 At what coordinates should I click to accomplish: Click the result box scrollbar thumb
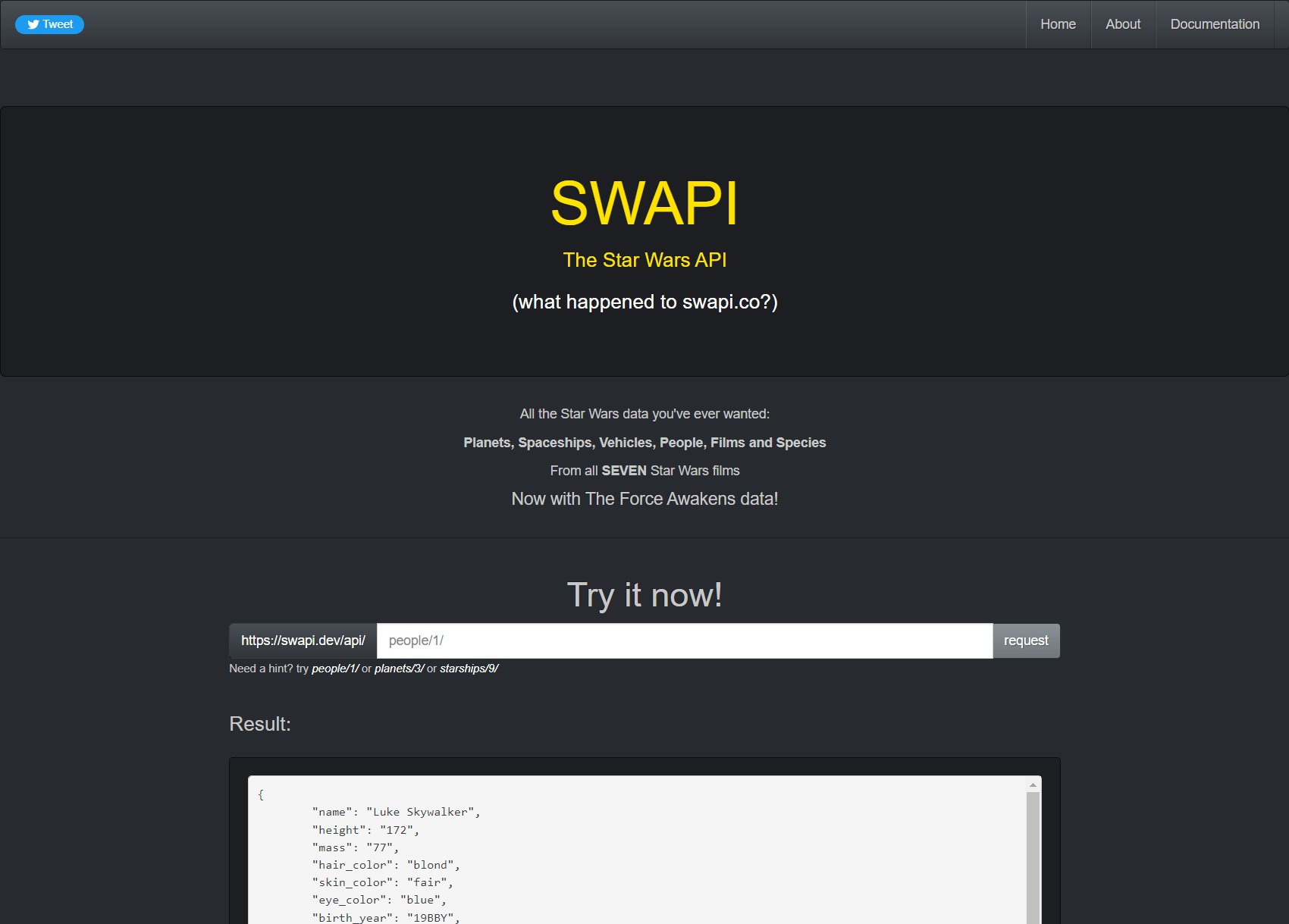tap(1033, 858)
